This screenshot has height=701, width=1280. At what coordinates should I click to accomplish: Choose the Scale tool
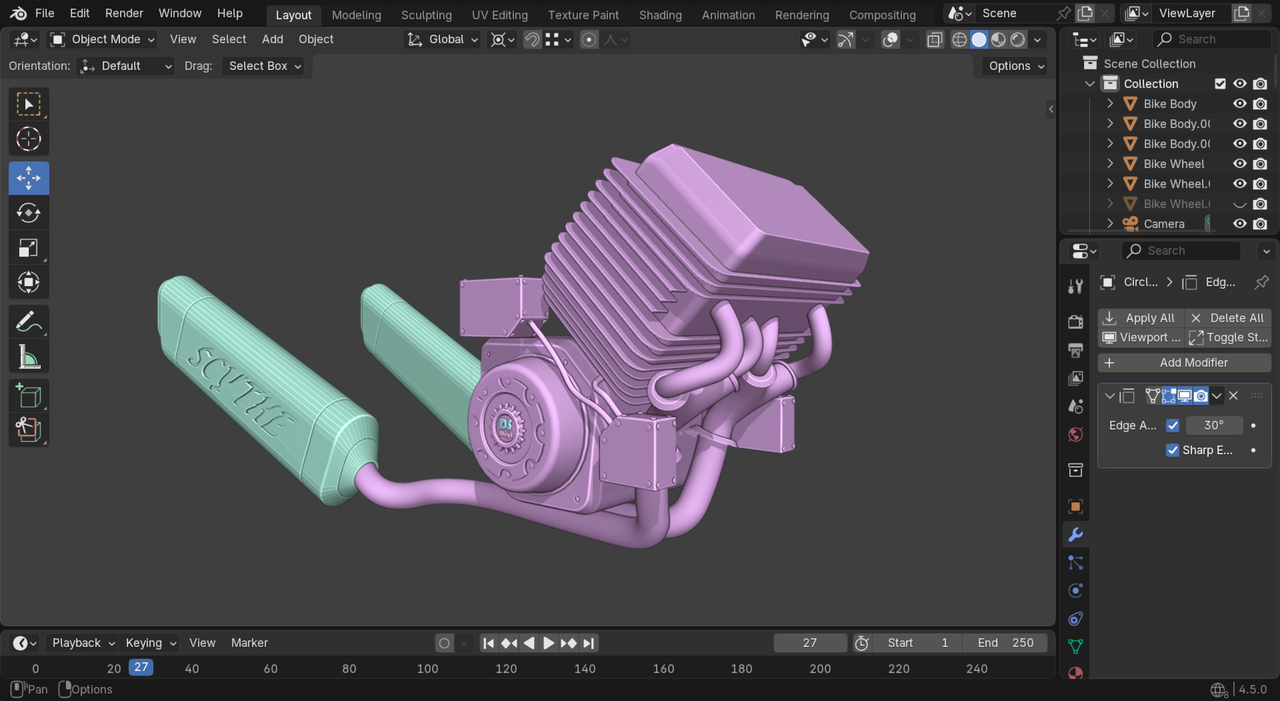(28, 248)
